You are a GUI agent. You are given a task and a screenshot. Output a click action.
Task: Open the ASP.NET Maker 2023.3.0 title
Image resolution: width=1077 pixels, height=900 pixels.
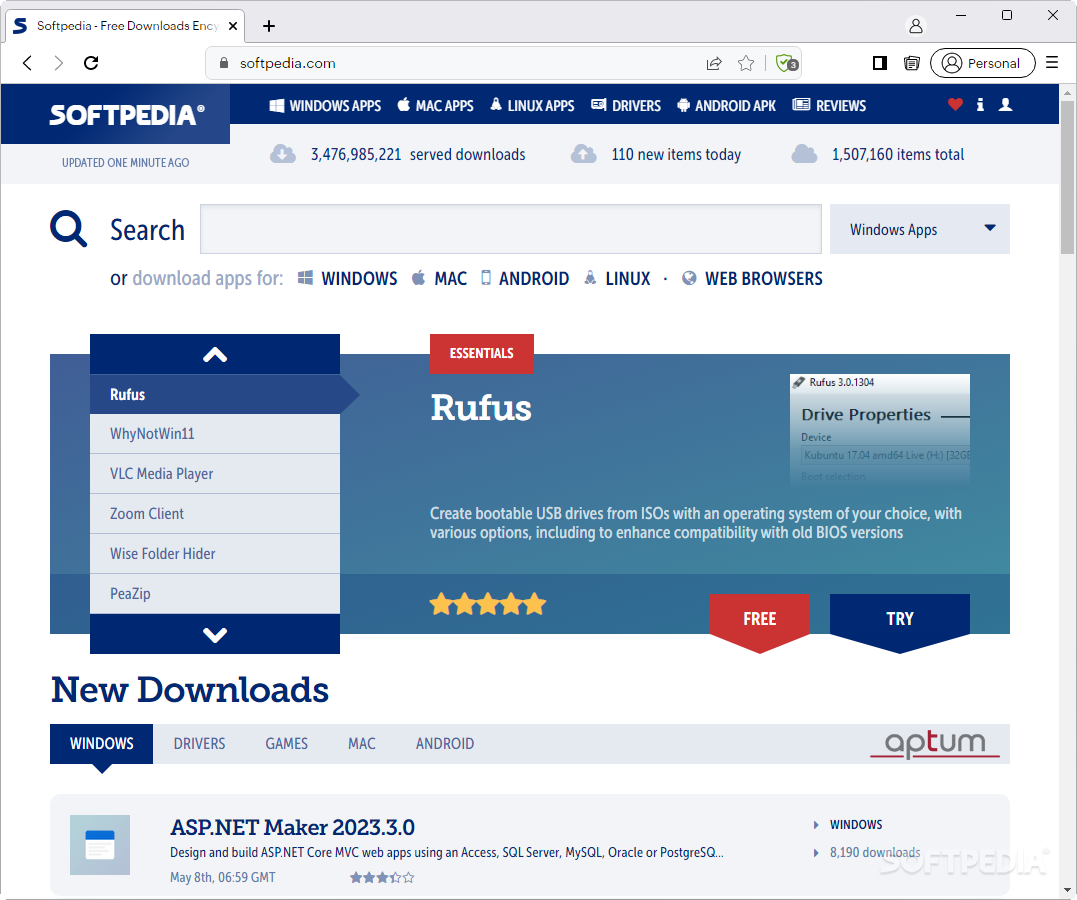pos(293,828)
